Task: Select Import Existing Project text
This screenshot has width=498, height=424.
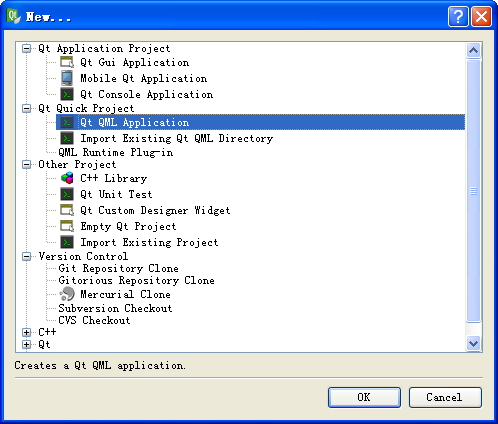Action: coord(149,242)
